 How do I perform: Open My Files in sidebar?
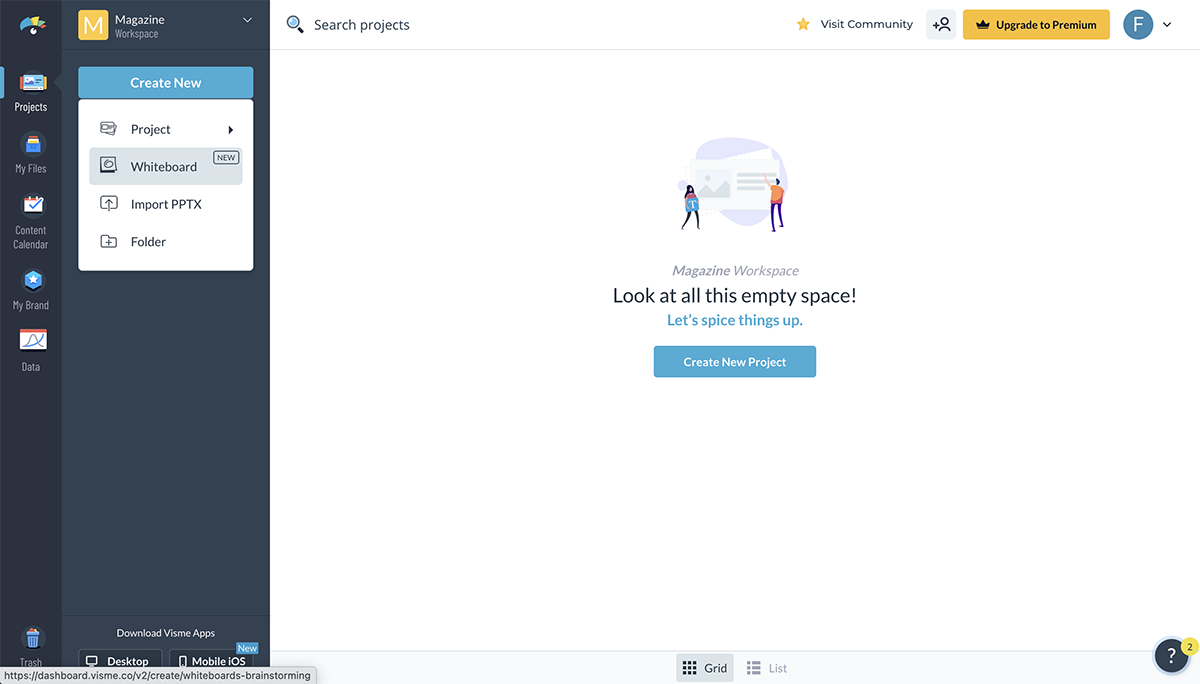(x=31, y=152)
